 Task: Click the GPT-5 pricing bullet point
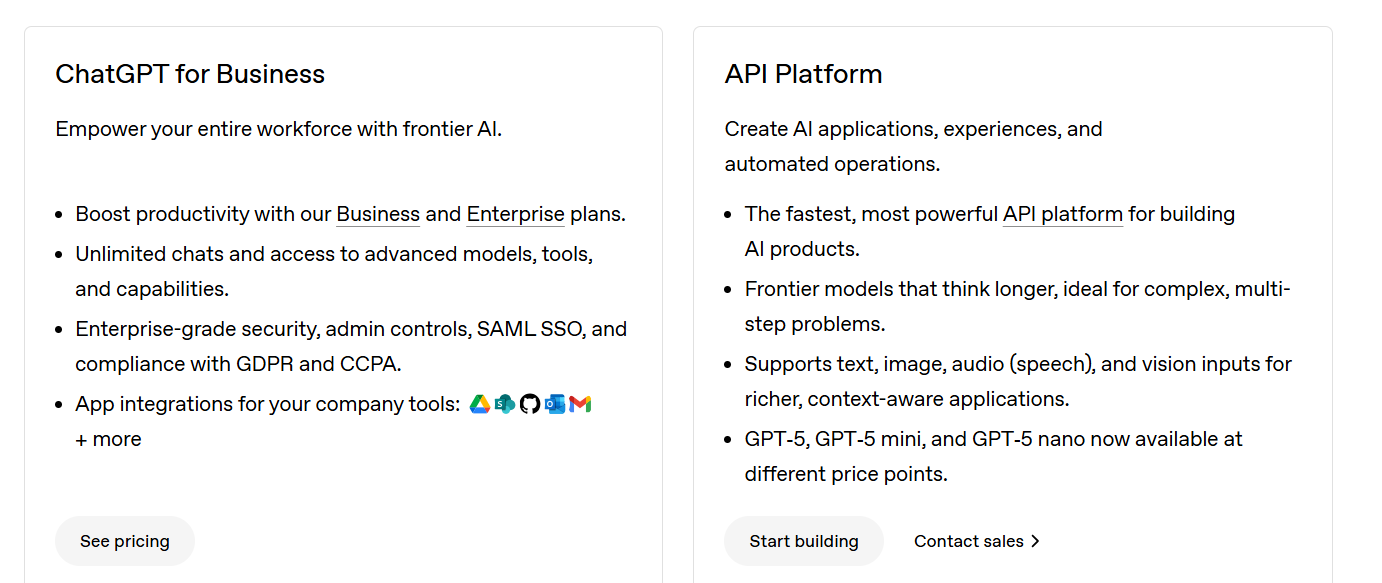(993, 455)
